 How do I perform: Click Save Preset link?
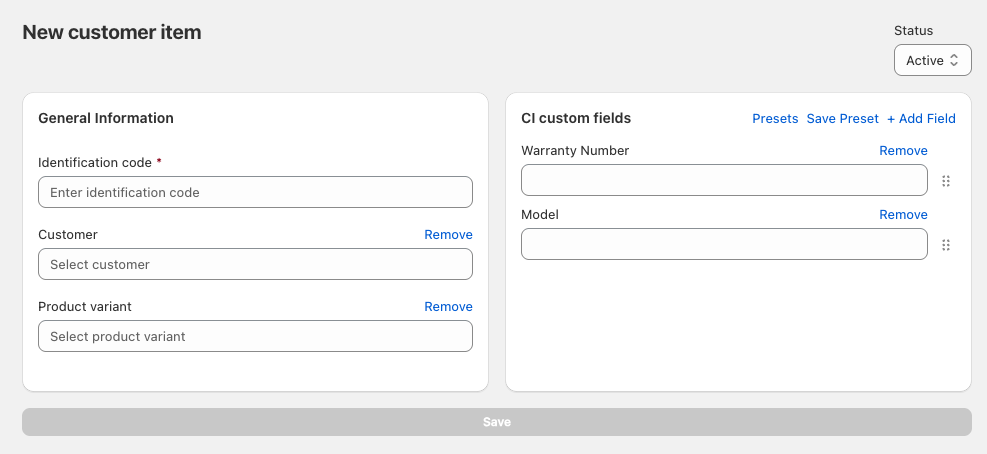click(x=842, y=119)
